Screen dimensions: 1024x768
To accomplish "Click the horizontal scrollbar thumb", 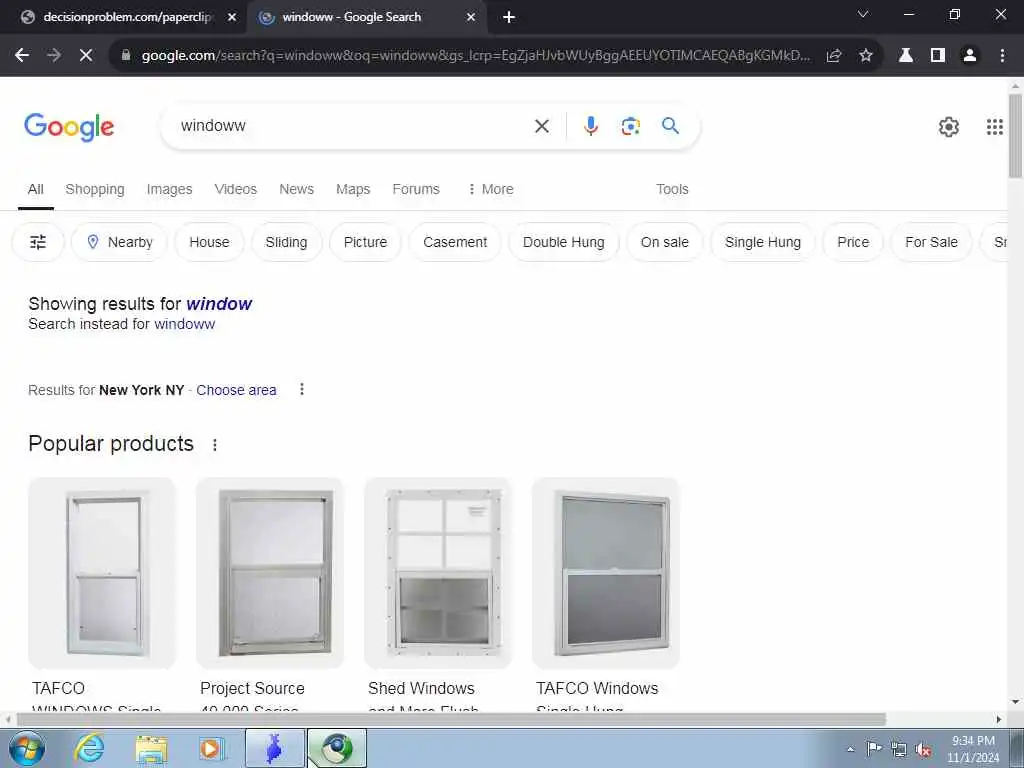I will click(x=451, y=720).
